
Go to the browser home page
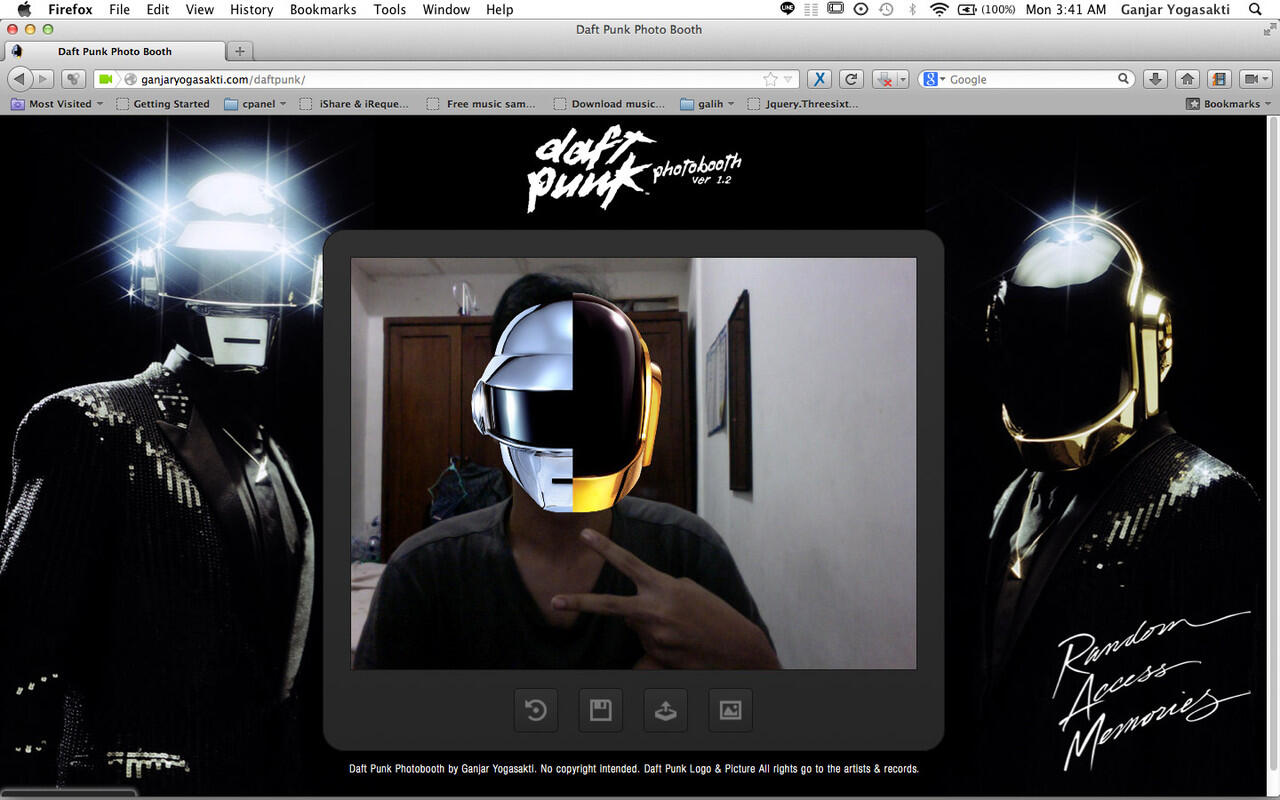(1187, 79)
